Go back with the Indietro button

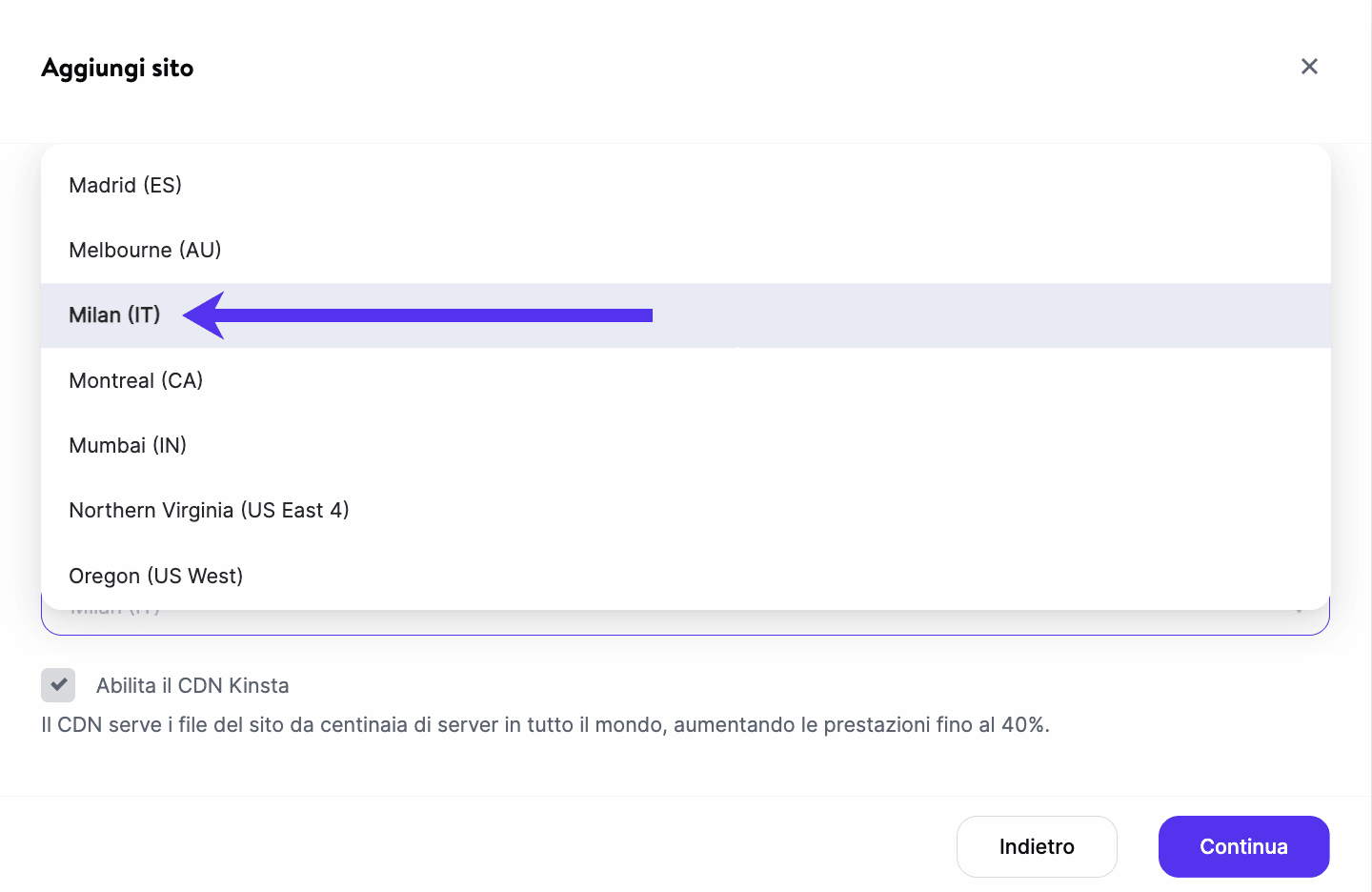(1037, 846)
